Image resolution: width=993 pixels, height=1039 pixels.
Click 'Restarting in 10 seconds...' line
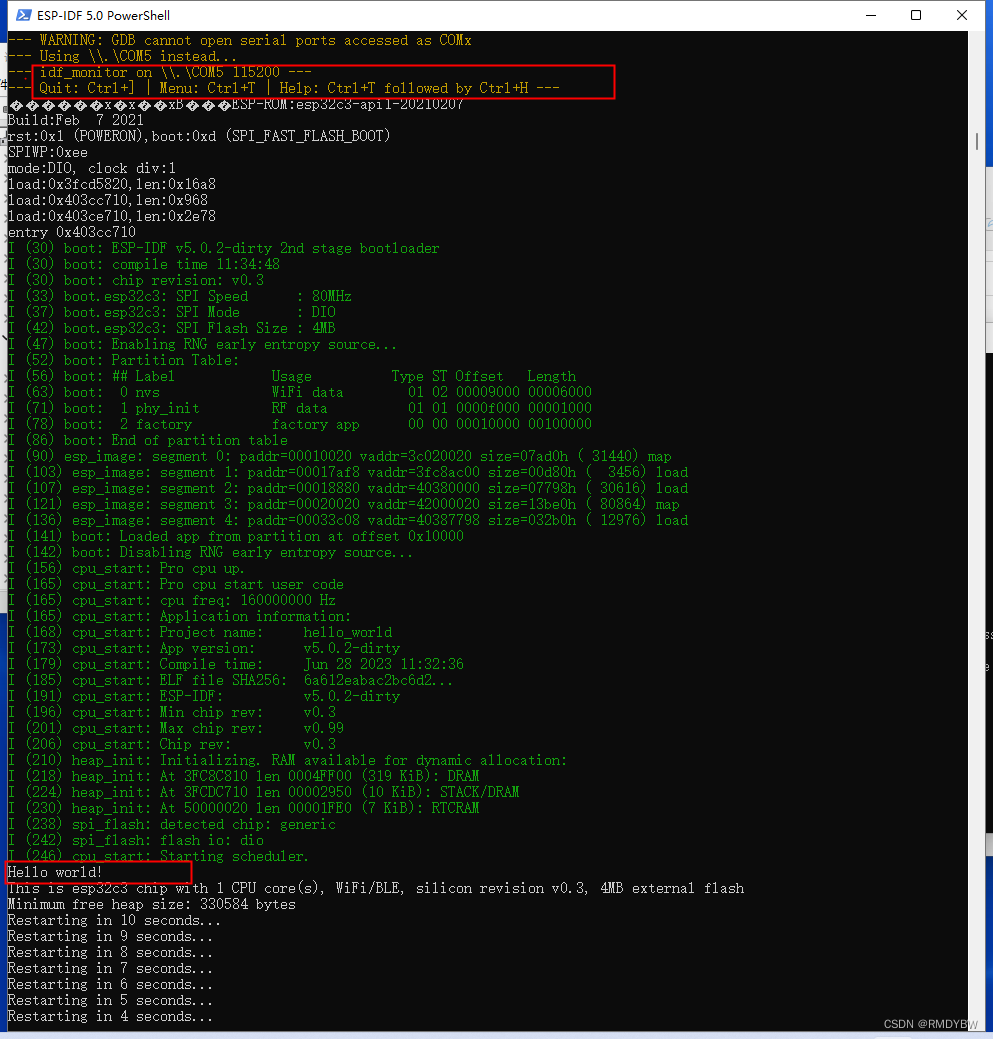pyautogui.click(x=114, y=920)
